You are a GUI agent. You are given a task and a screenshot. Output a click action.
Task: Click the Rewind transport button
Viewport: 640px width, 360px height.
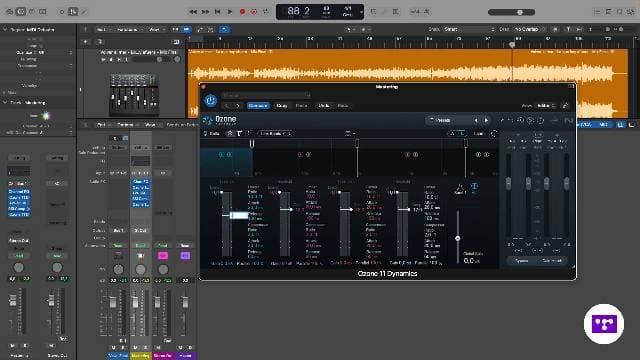tap(193, 12)
